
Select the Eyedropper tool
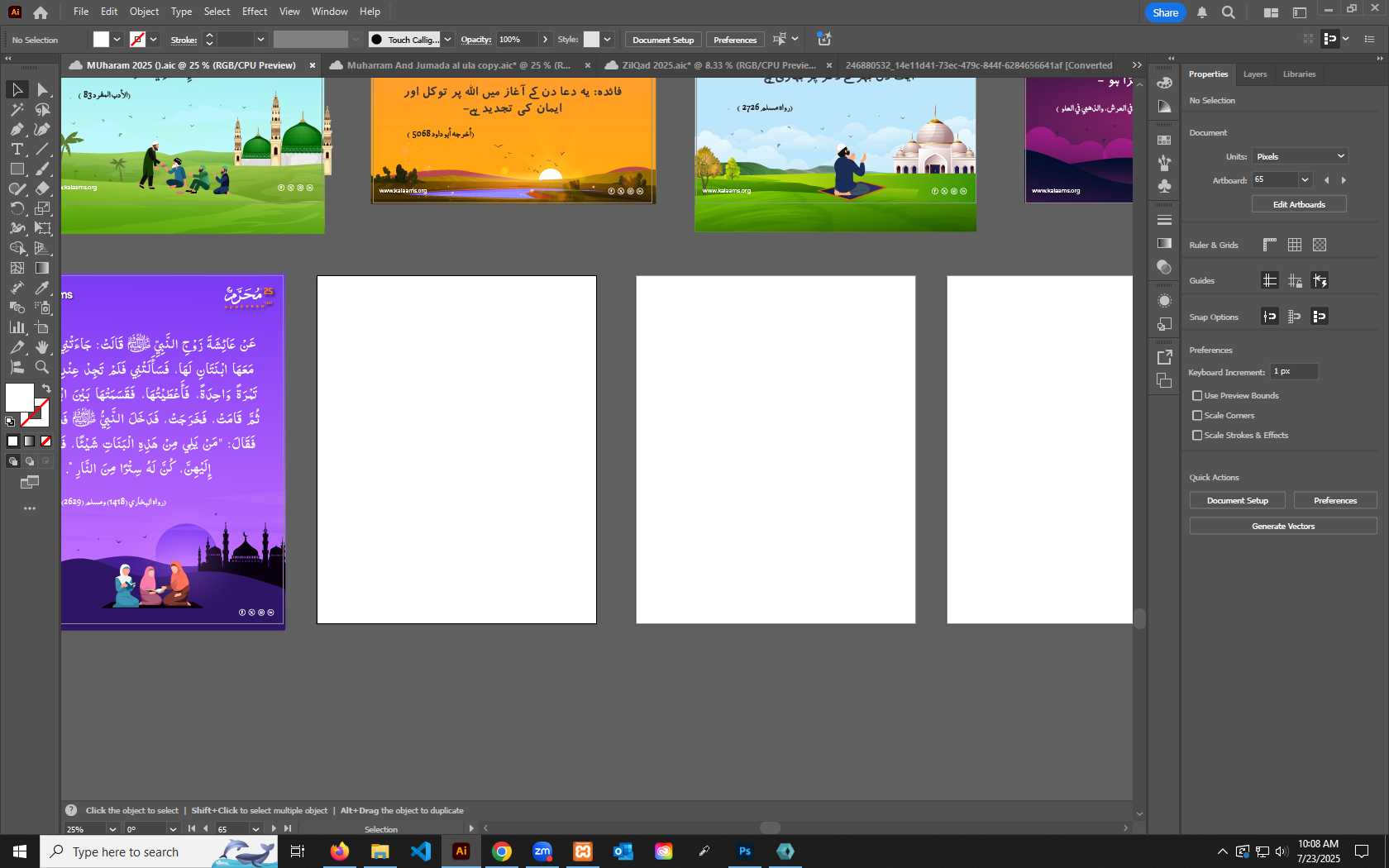point(43,288)
